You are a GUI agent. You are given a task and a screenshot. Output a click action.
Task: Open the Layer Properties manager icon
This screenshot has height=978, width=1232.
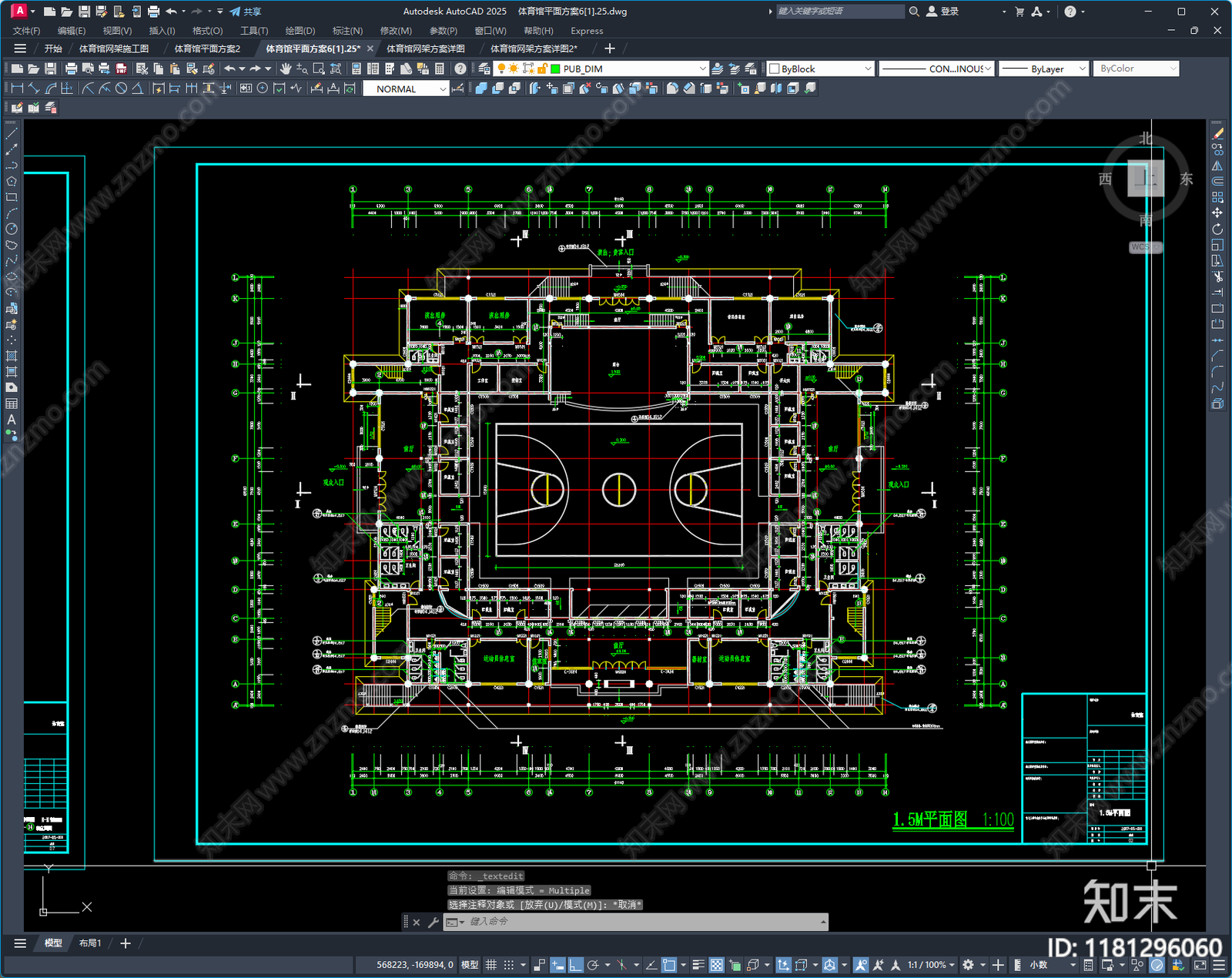click(x=484, y=69)
